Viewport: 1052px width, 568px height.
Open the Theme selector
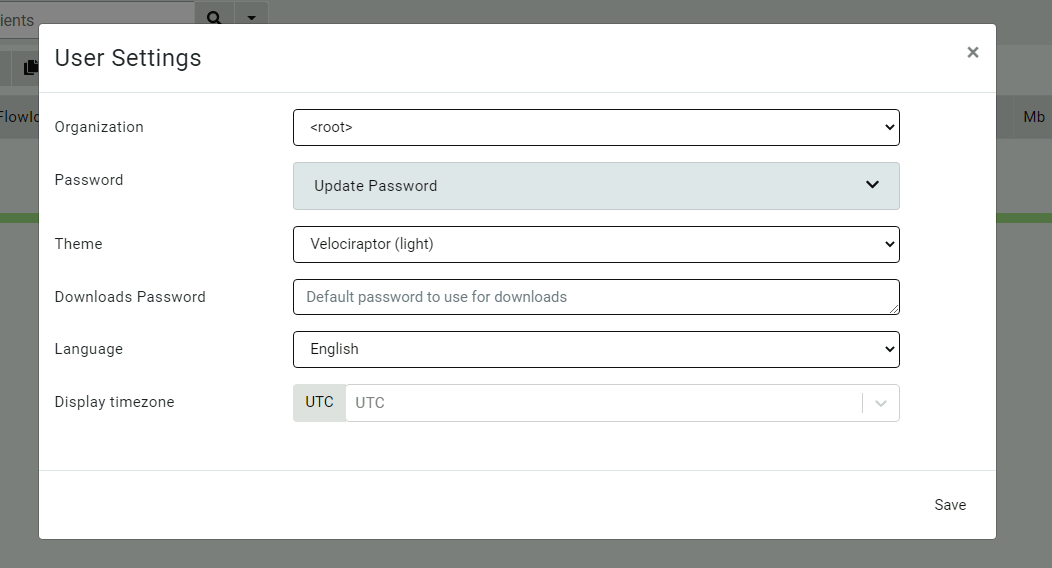(x=596, y=244)
